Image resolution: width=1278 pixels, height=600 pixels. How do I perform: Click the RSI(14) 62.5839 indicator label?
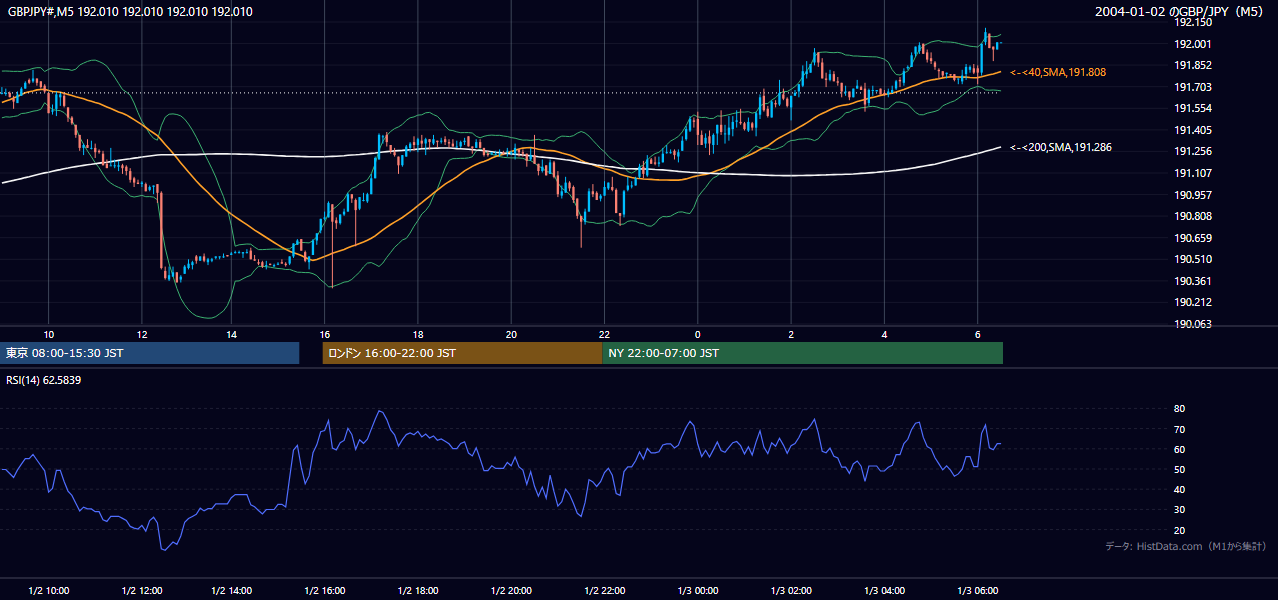point(44,380)
